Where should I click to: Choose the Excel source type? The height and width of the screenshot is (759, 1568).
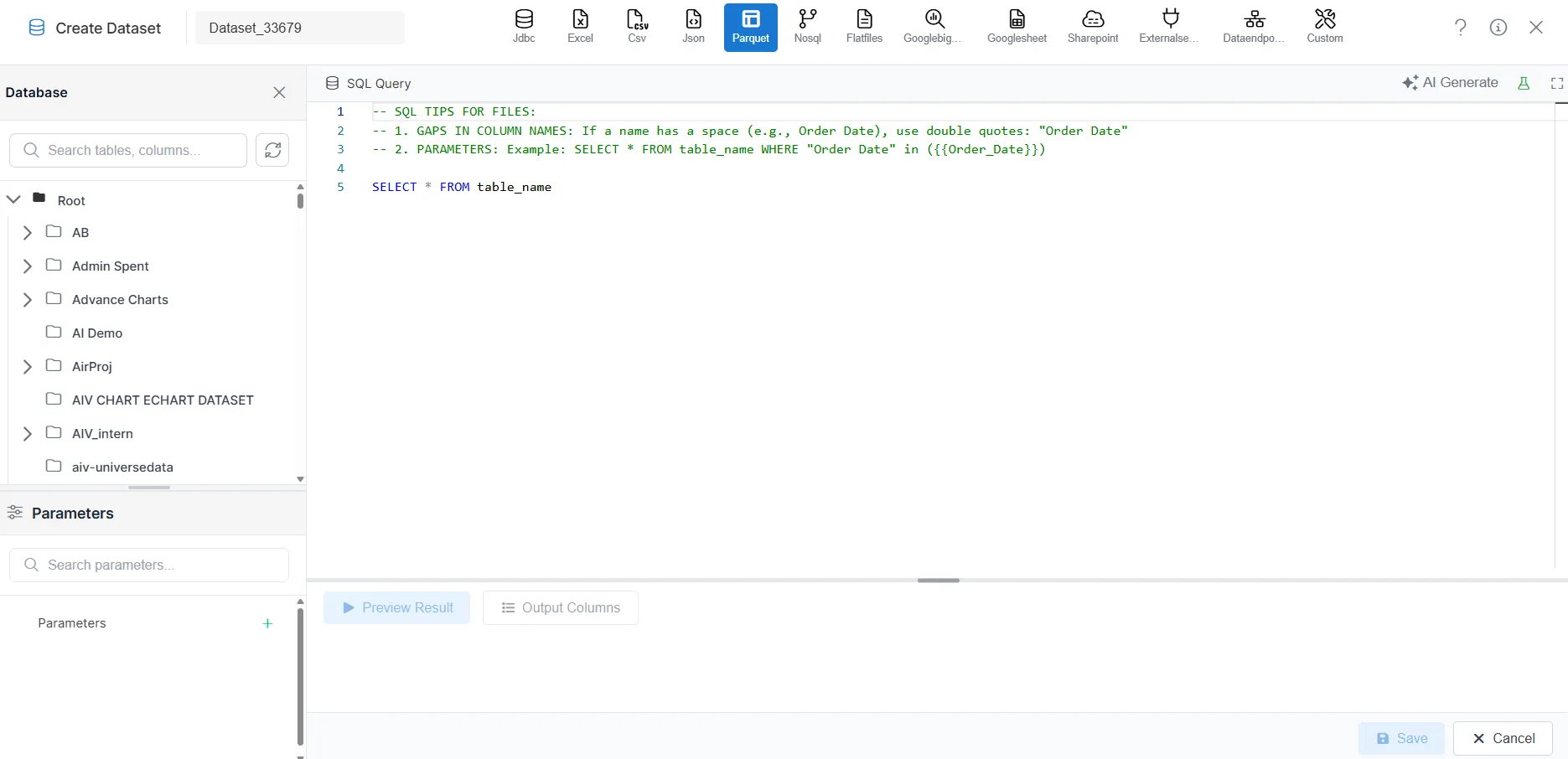(580, 27)
